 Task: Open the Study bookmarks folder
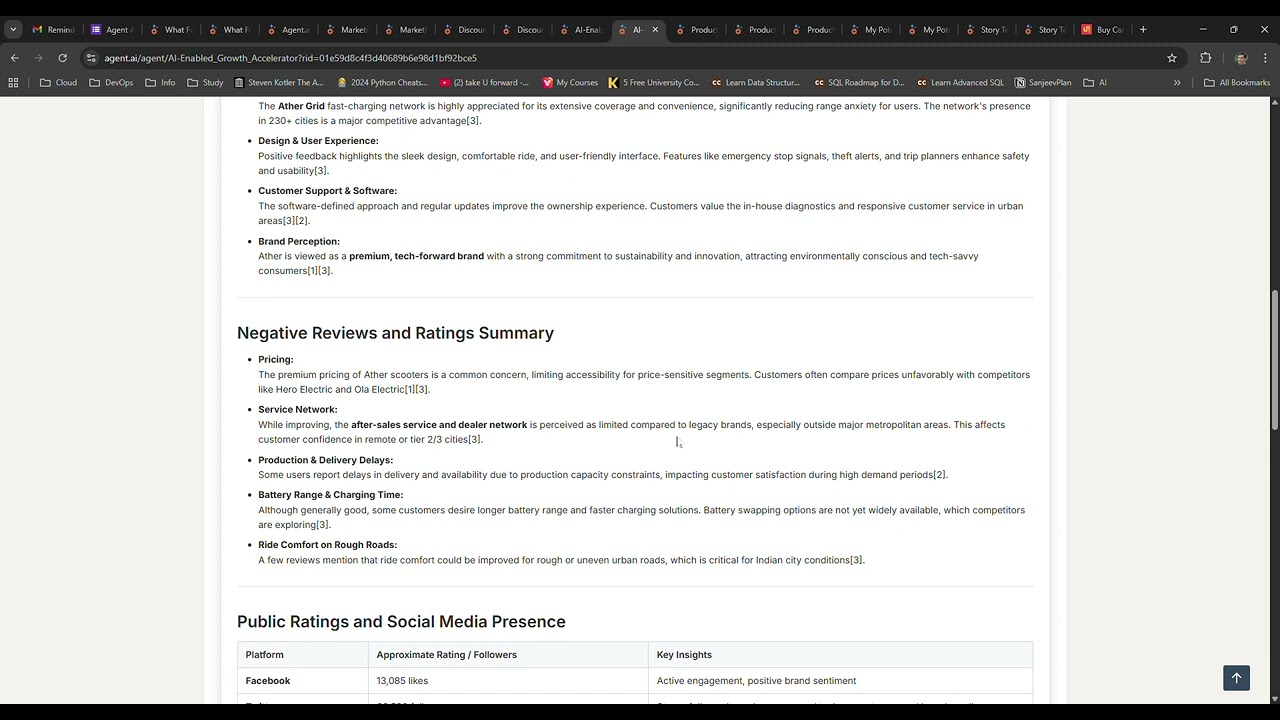[205, 82]
